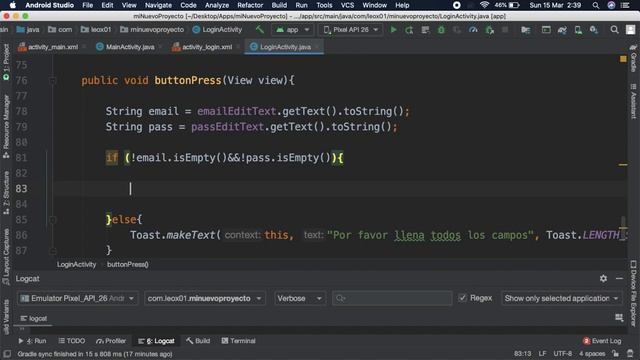This screenshot has height=360, width=640.
Task: Click the user account avatar icon
Action: 631,30
